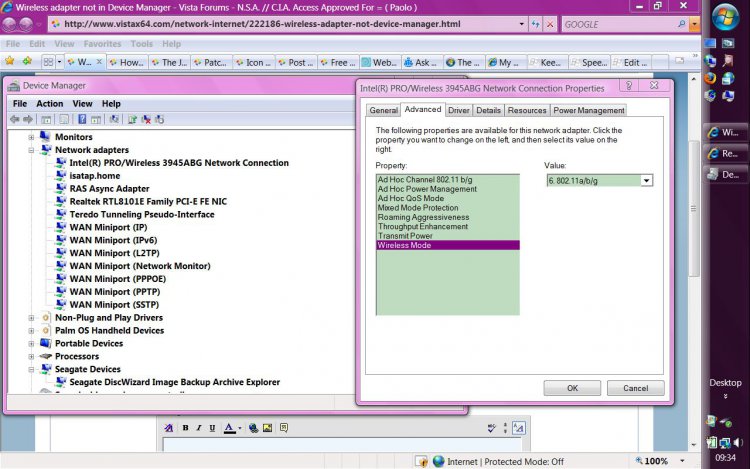
Task: Expand the Processors node
Action: click(x=31, y=357)
